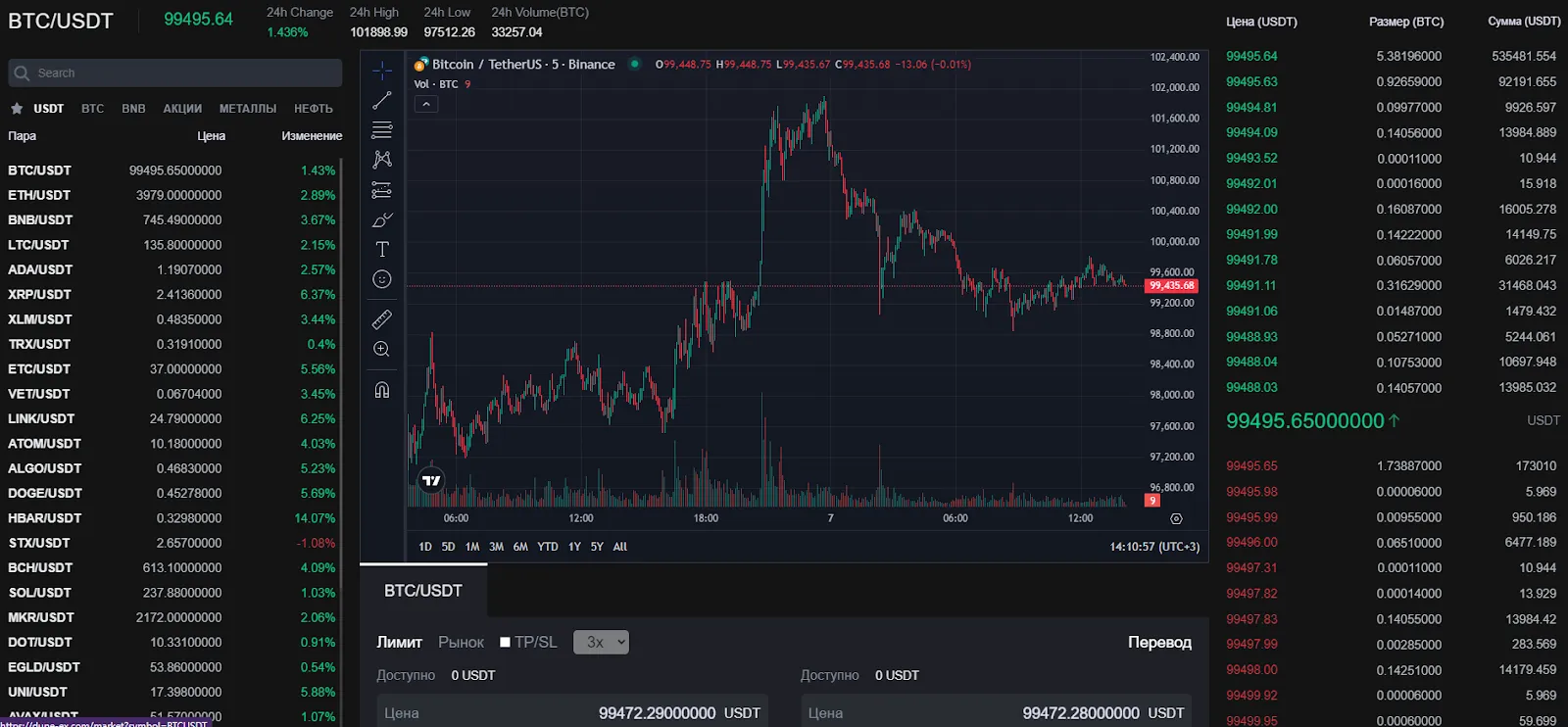Open the 3x leverage dropdown
This screenshot has height=727, width=1568.
point(601,642)
